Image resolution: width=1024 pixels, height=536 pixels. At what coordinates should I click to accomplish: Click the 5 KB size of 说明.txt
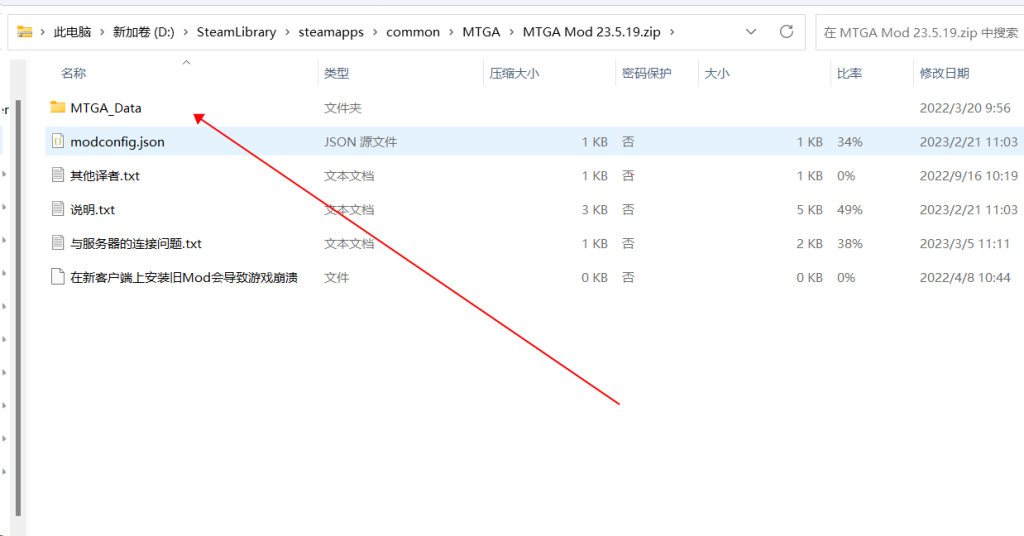(809, 210)
